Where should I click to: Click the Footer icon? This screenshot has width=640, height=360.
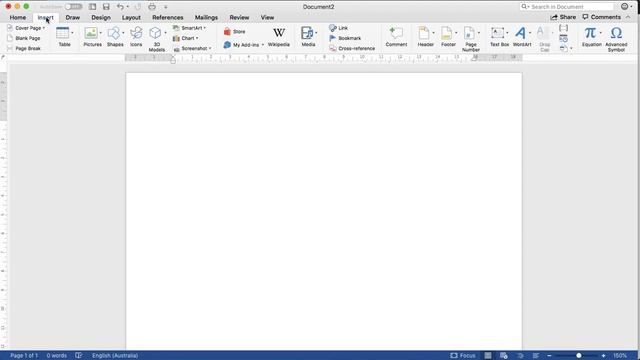pos(447,33)
